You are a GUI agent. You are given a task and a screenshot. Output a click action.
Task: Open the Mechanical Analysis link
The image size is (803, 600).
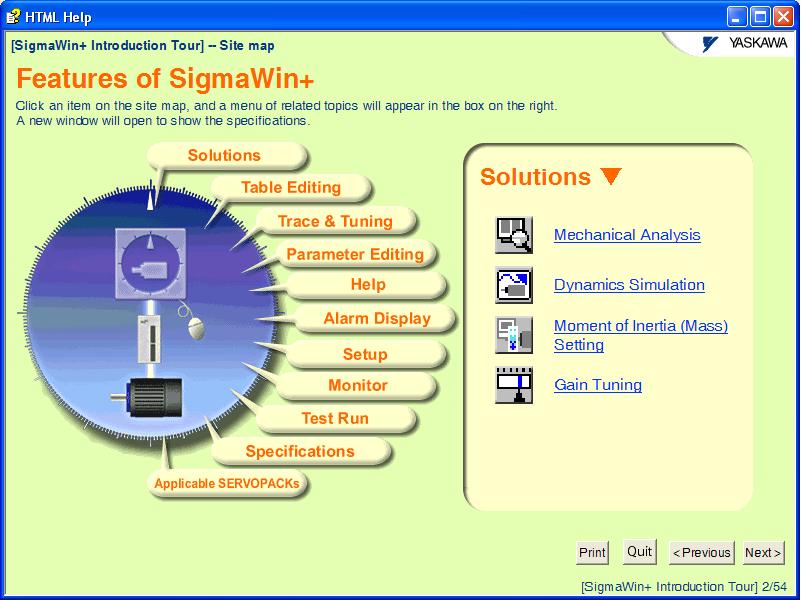pyautogui.click(x=627, y=234)
